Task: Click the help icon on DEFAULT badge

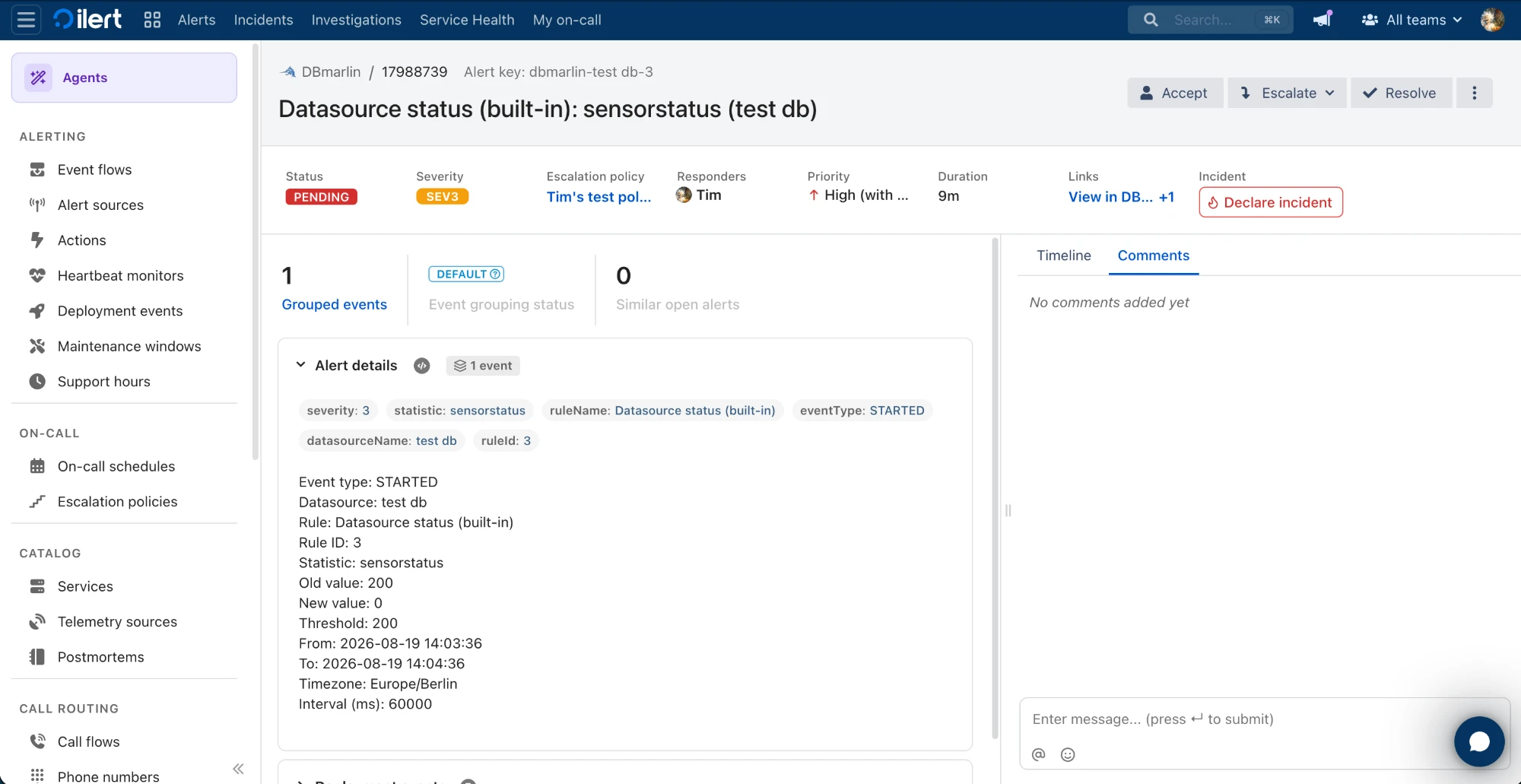Action: tap(495, 275)
